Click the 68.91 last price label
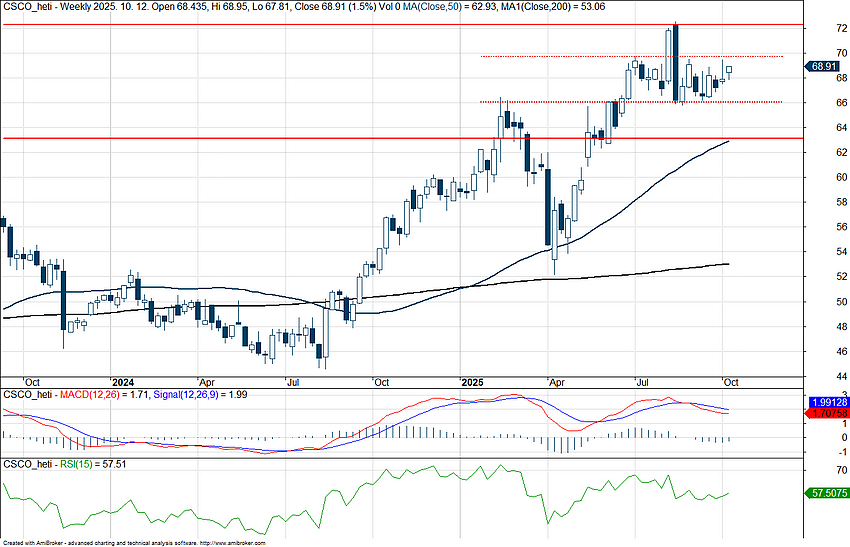 click(x=822, y=66)
